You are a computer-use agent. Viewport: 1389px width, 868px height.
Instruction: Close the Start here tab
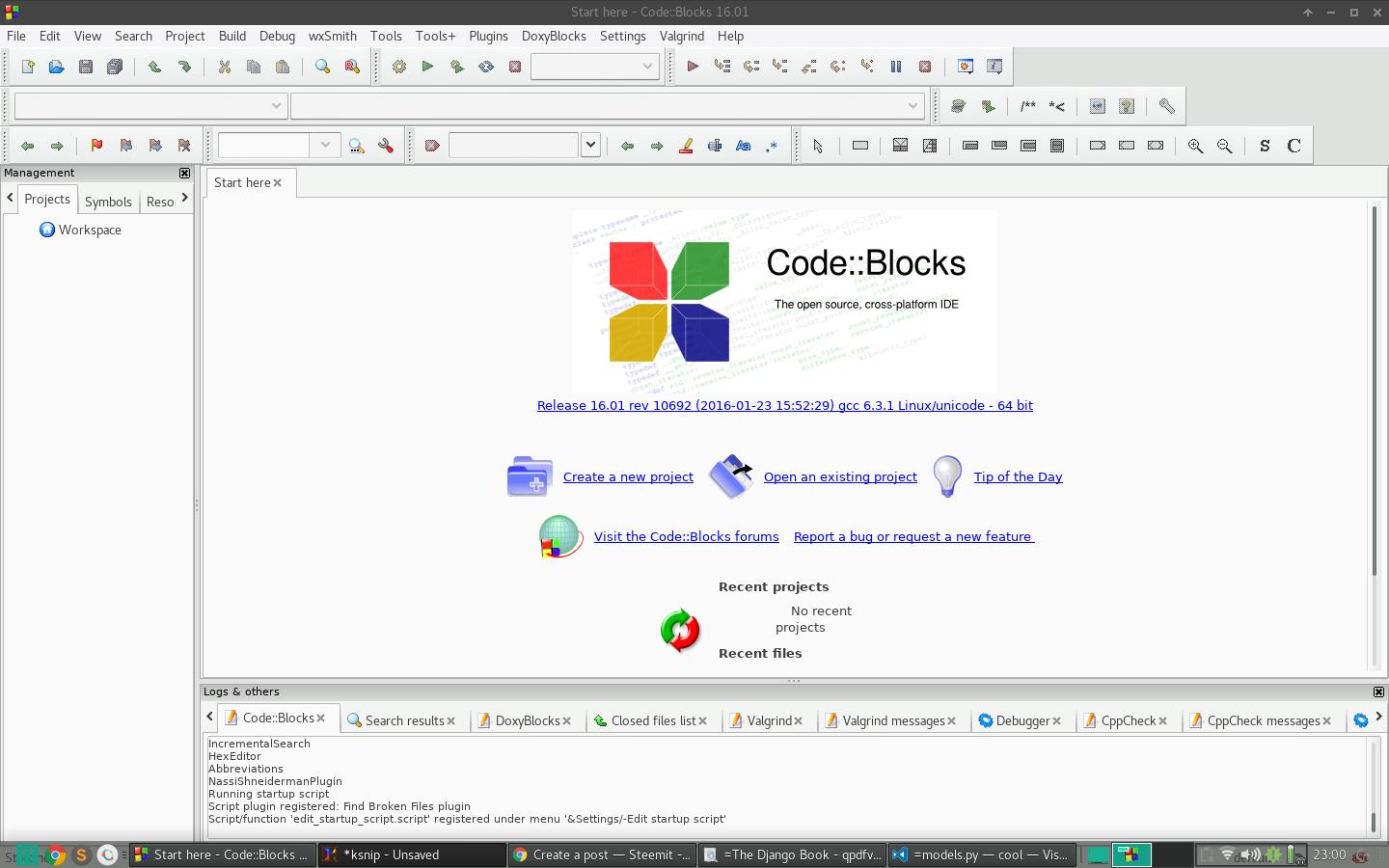(x=278, y=182)
